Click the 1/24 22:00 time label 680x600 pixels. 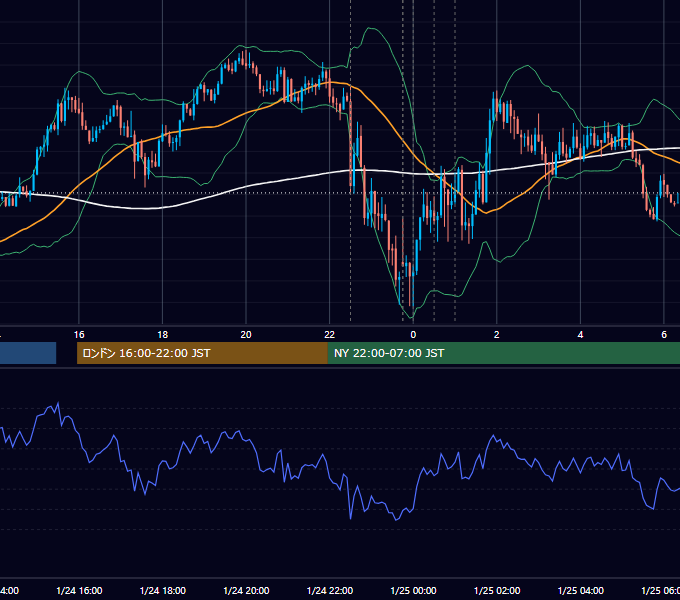click(330, 590)
